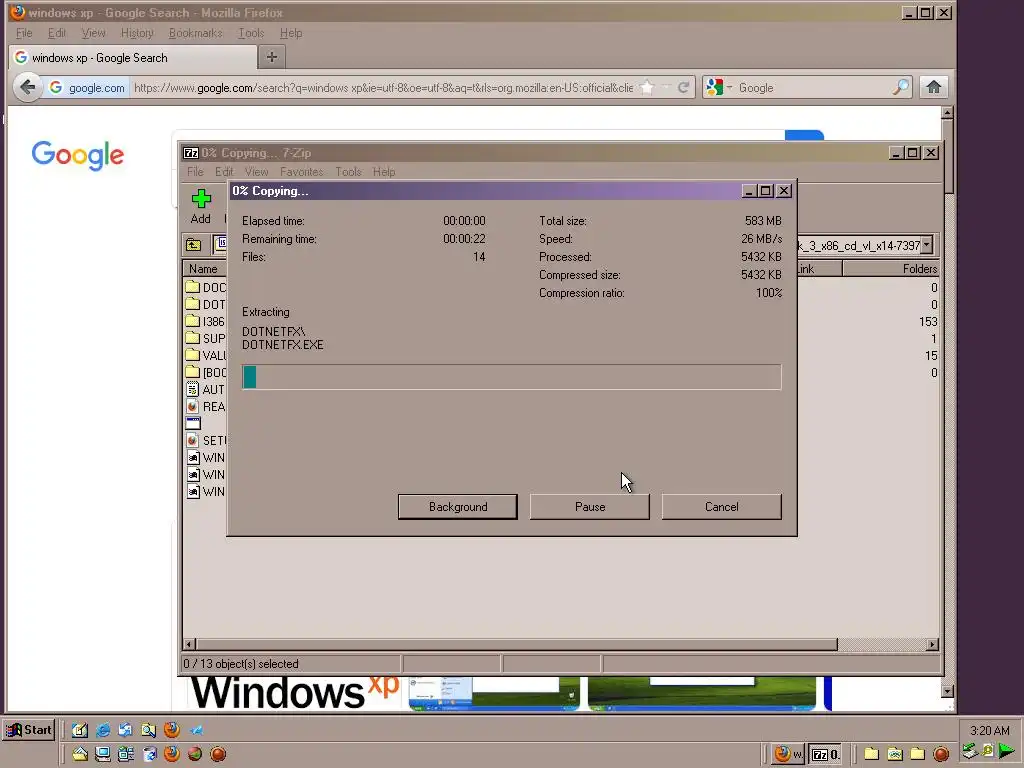Click the Folders column header in 7-Zip
1024x768 pixels.
coord(891,268)
